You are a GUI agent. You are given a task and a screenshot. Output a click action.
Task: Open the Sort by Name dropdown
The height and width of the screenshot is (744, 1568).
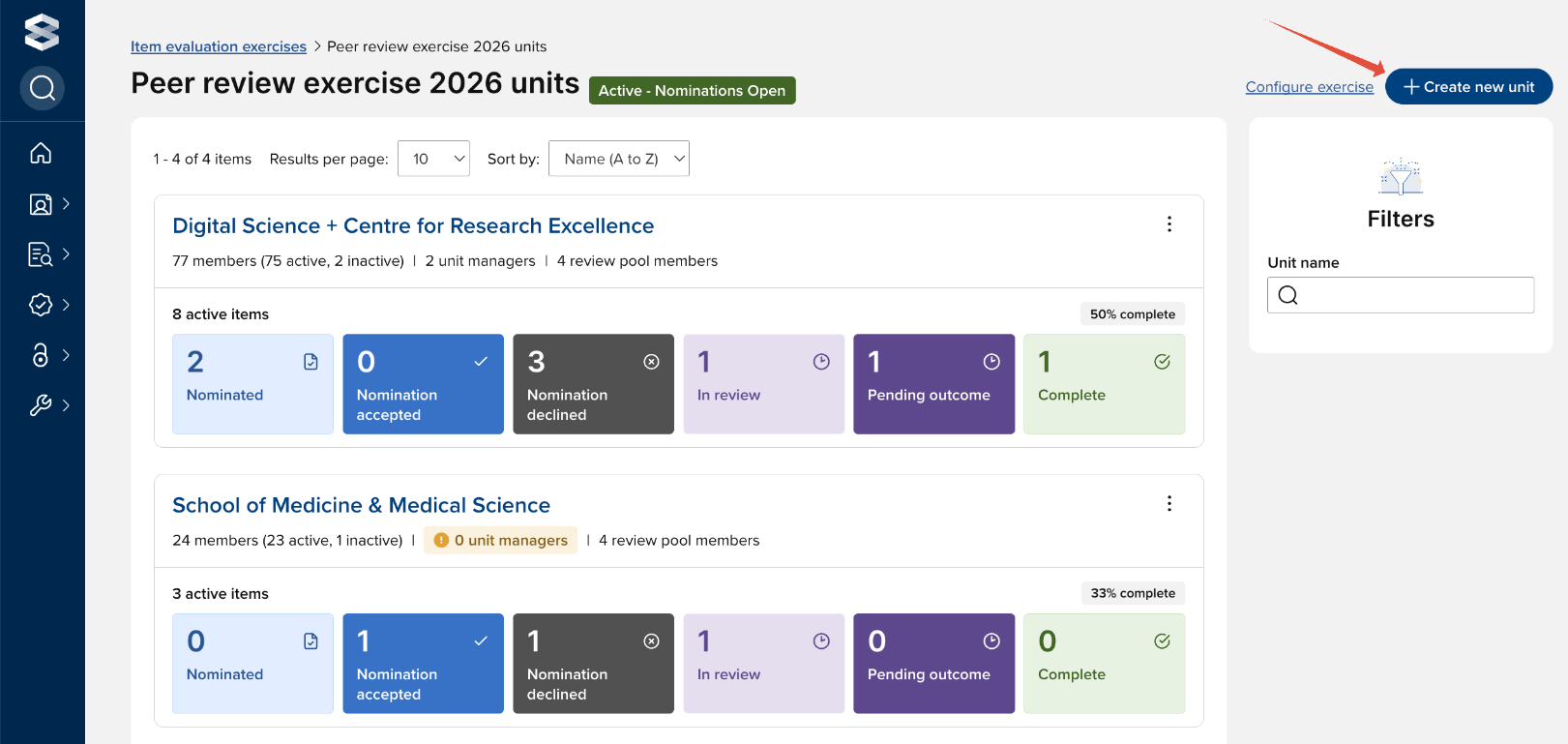point(618,159)
